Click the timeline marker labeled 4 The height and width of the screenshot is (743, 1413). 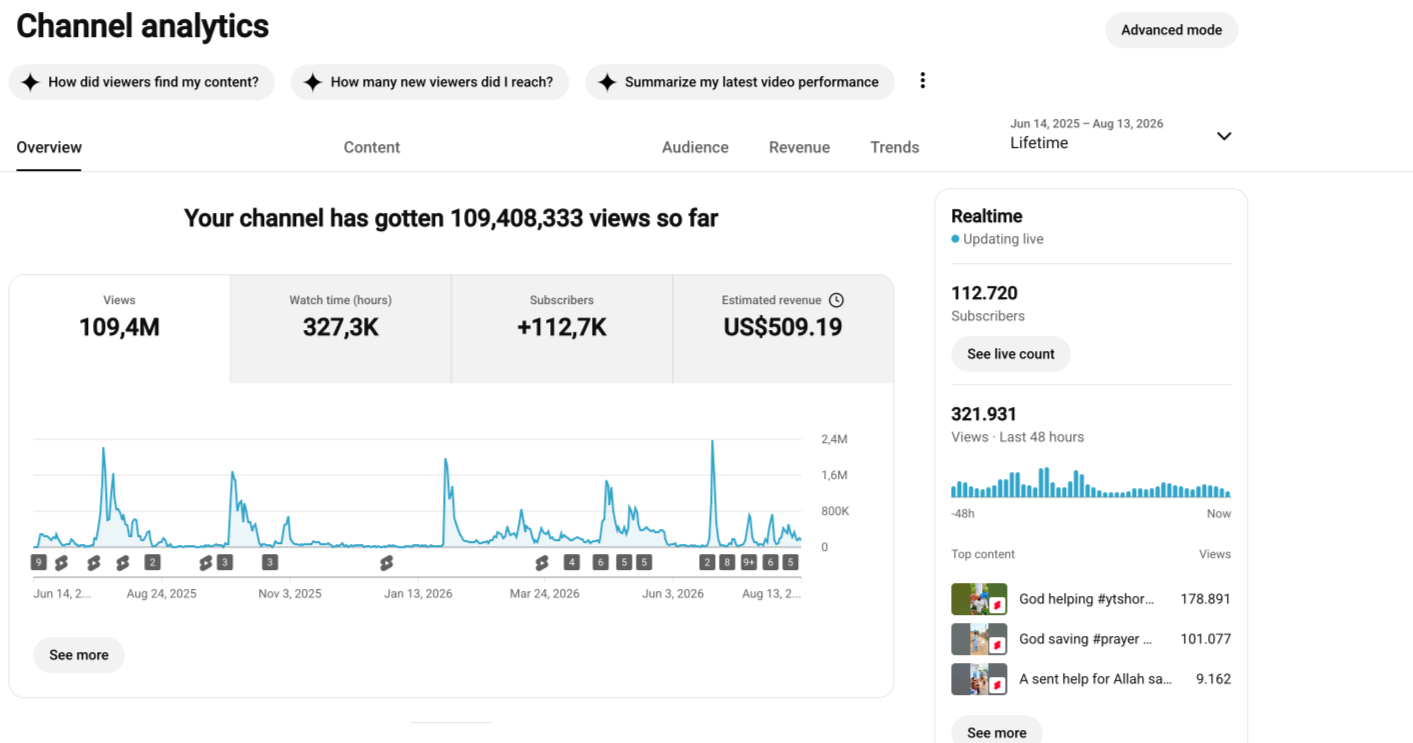click(x=572, y=563)
